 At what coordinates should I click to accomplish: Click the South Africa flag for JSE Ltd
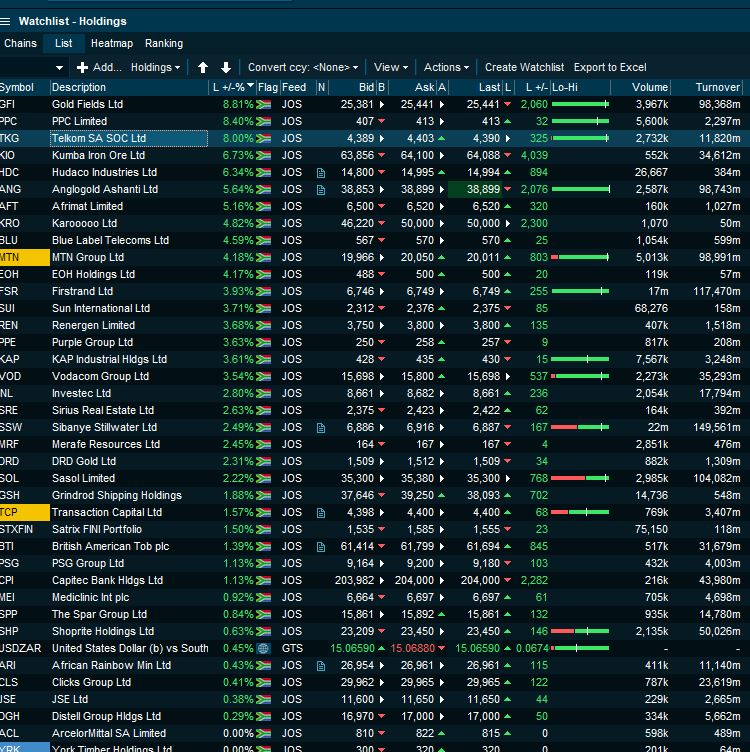(263, 700)
